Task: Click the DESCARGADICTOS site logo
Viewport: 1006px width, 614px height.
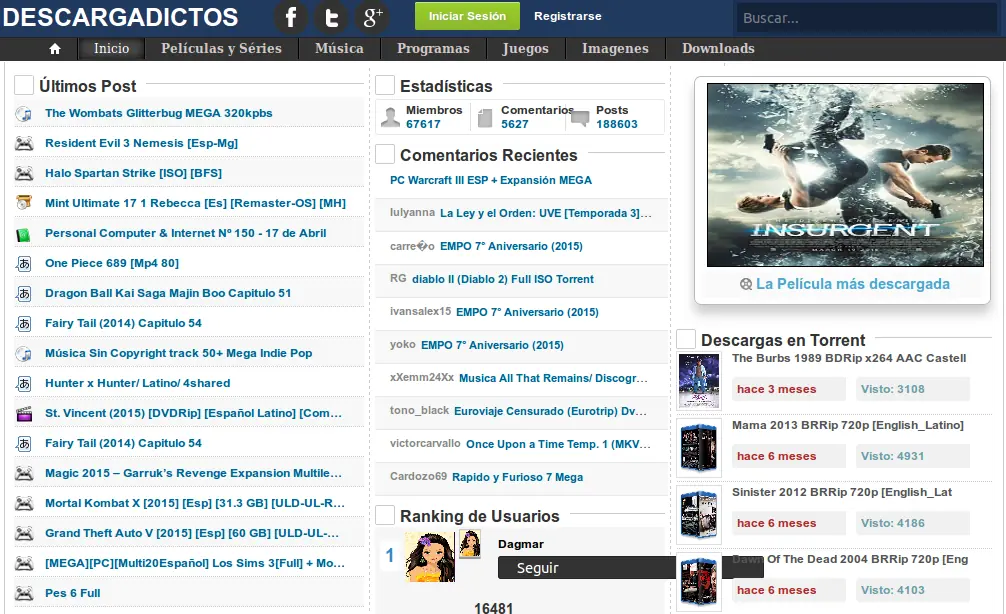Action: tap(121, 17)
